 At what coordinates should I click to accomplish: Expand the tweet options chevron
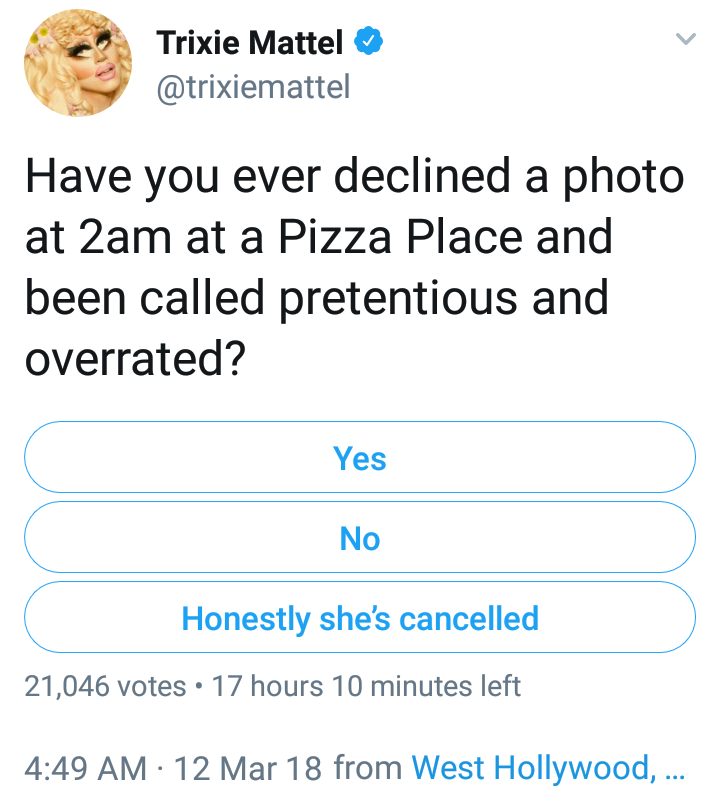684,40
